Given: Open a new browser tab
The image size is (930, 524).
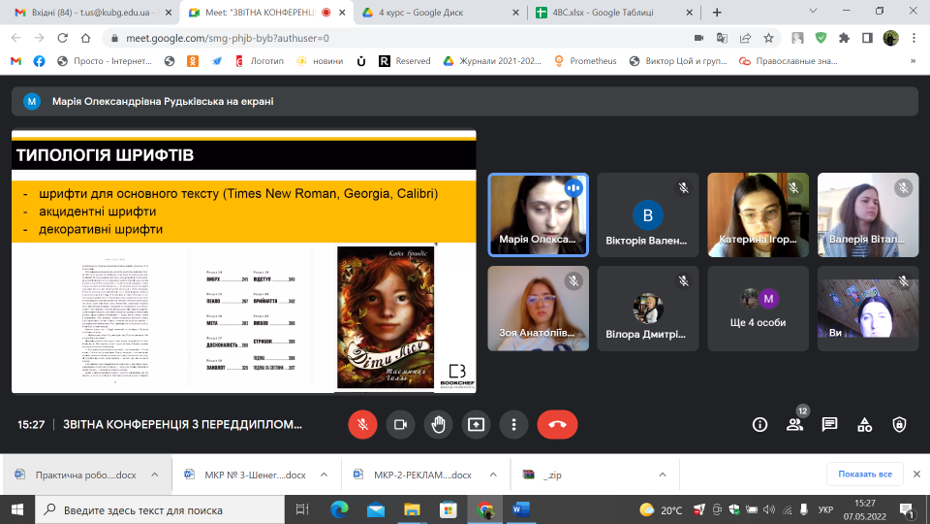Looking at the screenshot, I should click(x=716, y=12).
